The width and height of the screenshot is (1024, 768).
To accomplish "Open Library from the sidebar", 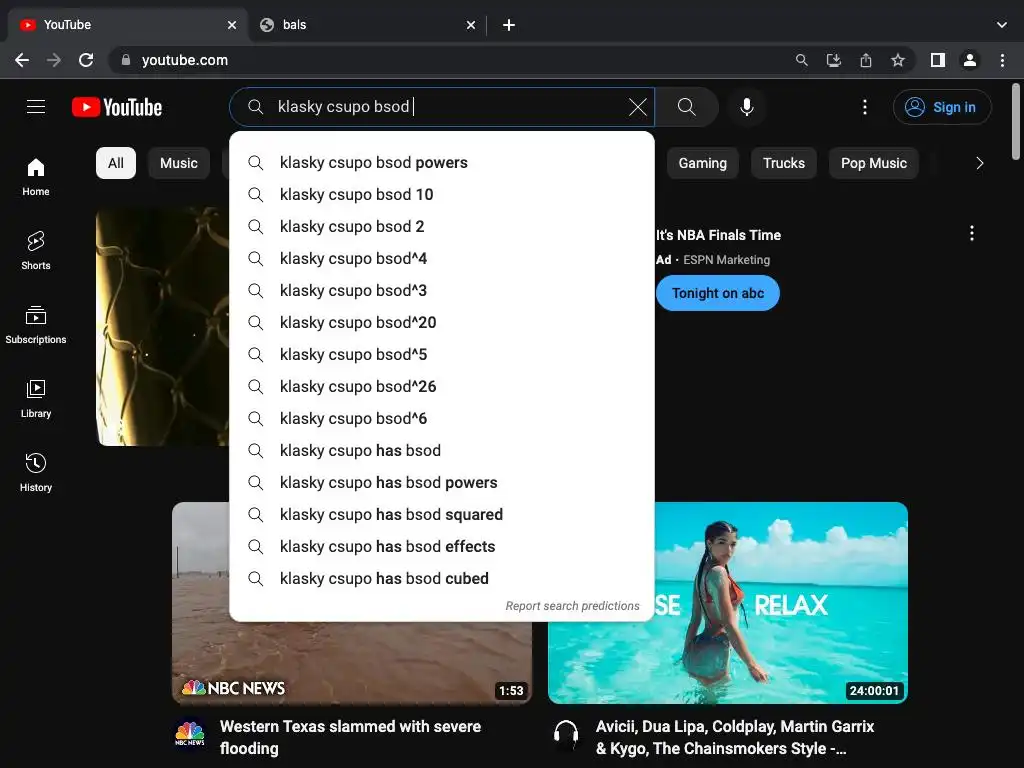I will pos(36,398).
